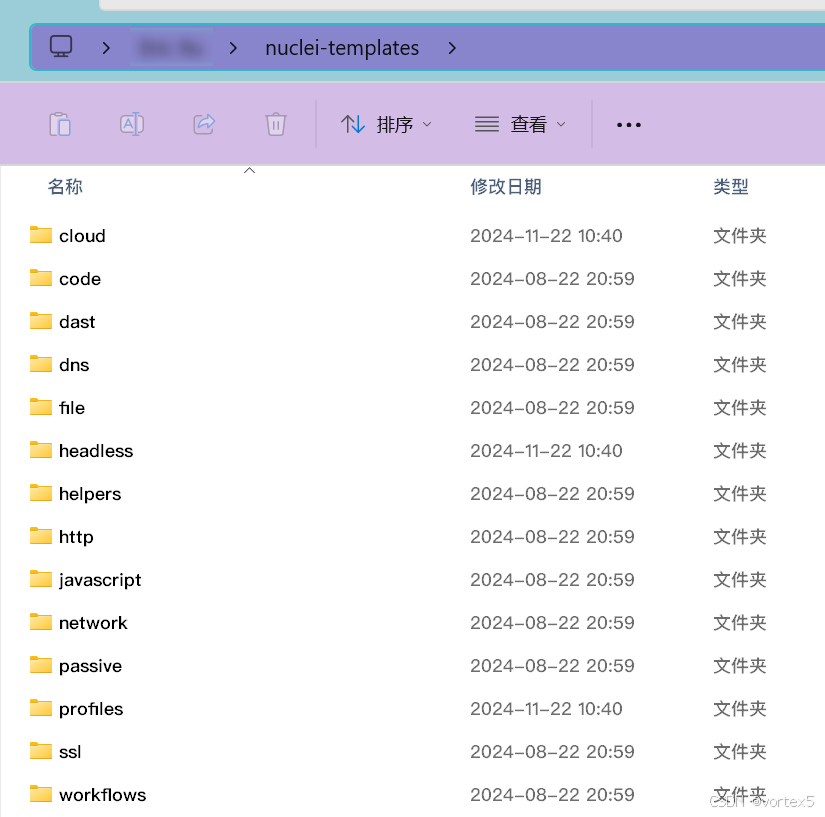The width and height of the screenshot is (825, 817).
Task: Sort by 类型 column header
Action: (731, 187)
